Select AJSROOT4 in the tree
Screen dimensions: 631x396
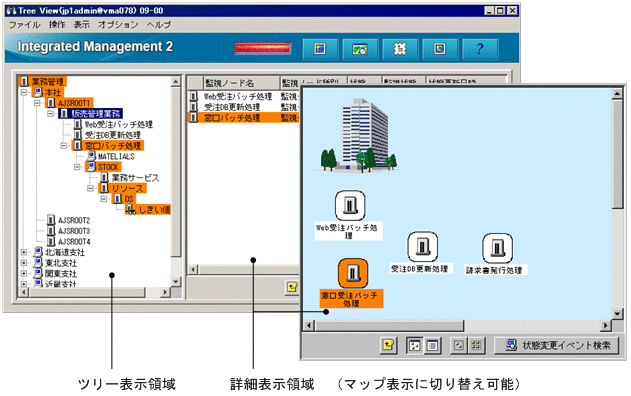[x=68, y=241]
